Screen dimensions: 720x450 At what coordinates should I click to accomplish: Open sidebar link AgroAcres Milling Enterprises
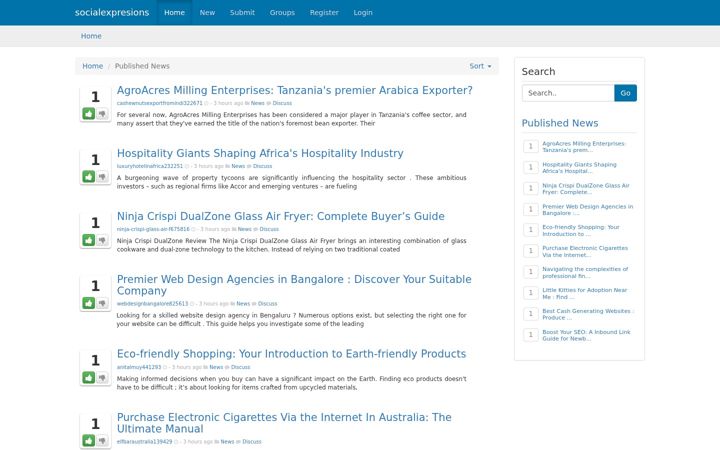click(584, 146)
